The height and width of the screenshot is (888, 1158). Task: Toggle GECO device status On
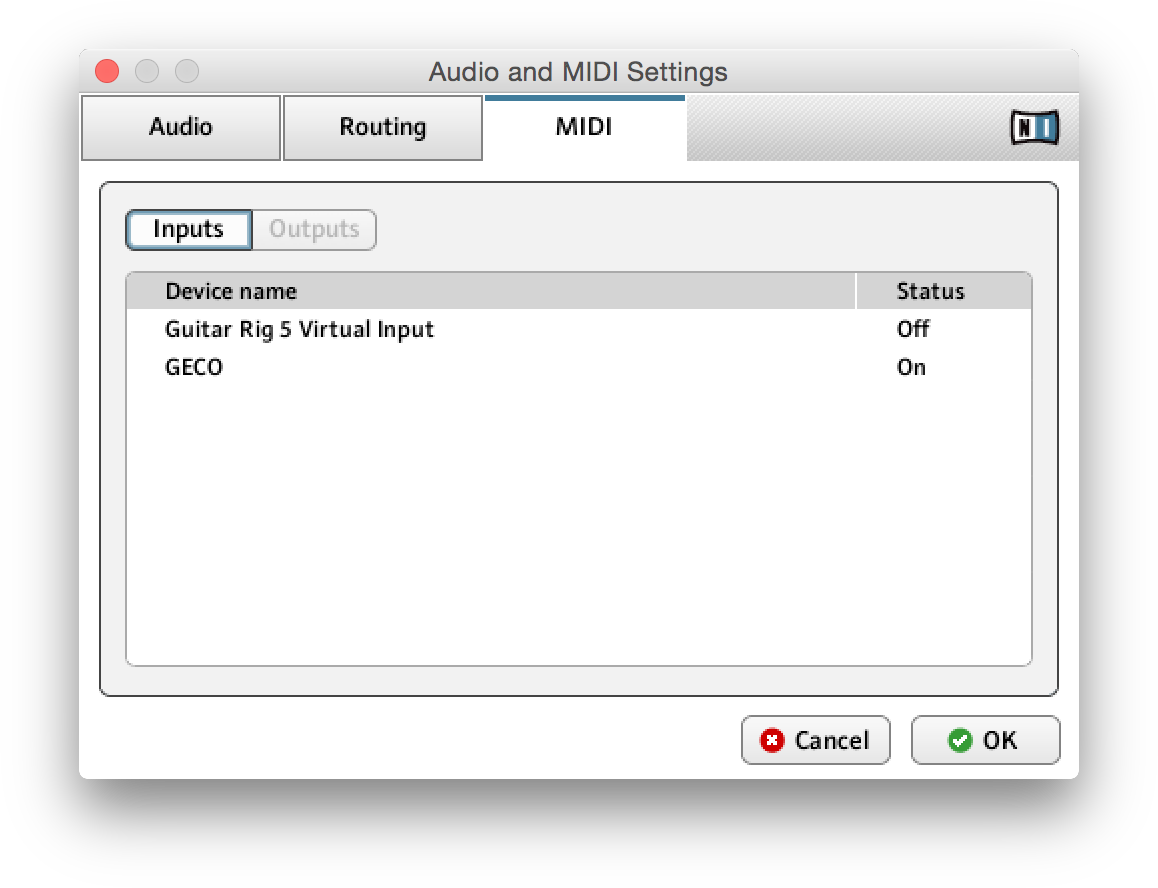point(911,367)
